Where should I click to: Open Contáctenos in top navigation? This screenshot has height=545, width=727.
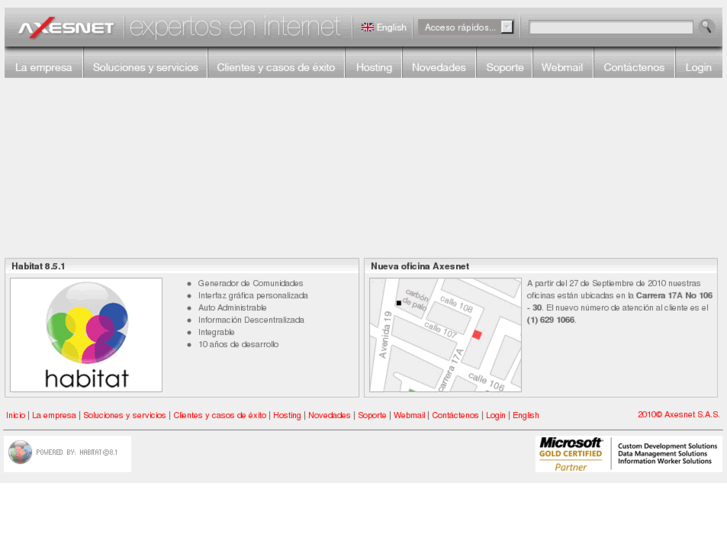tap(634, 67)
